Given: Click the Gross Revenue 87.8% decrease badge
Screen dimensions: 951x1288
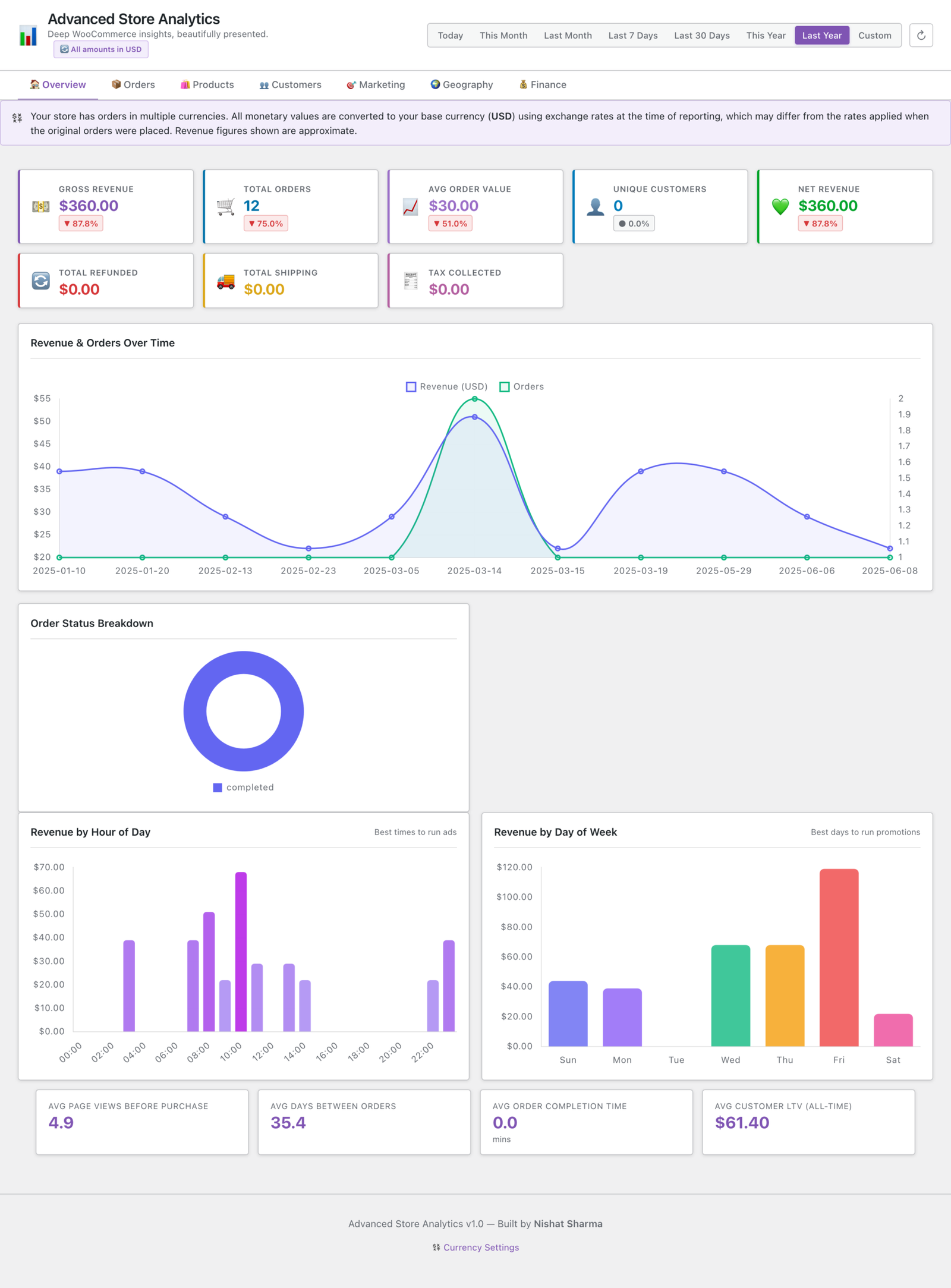Looking at the screenshot, I should pyautogui.click(x=81, y=223).
